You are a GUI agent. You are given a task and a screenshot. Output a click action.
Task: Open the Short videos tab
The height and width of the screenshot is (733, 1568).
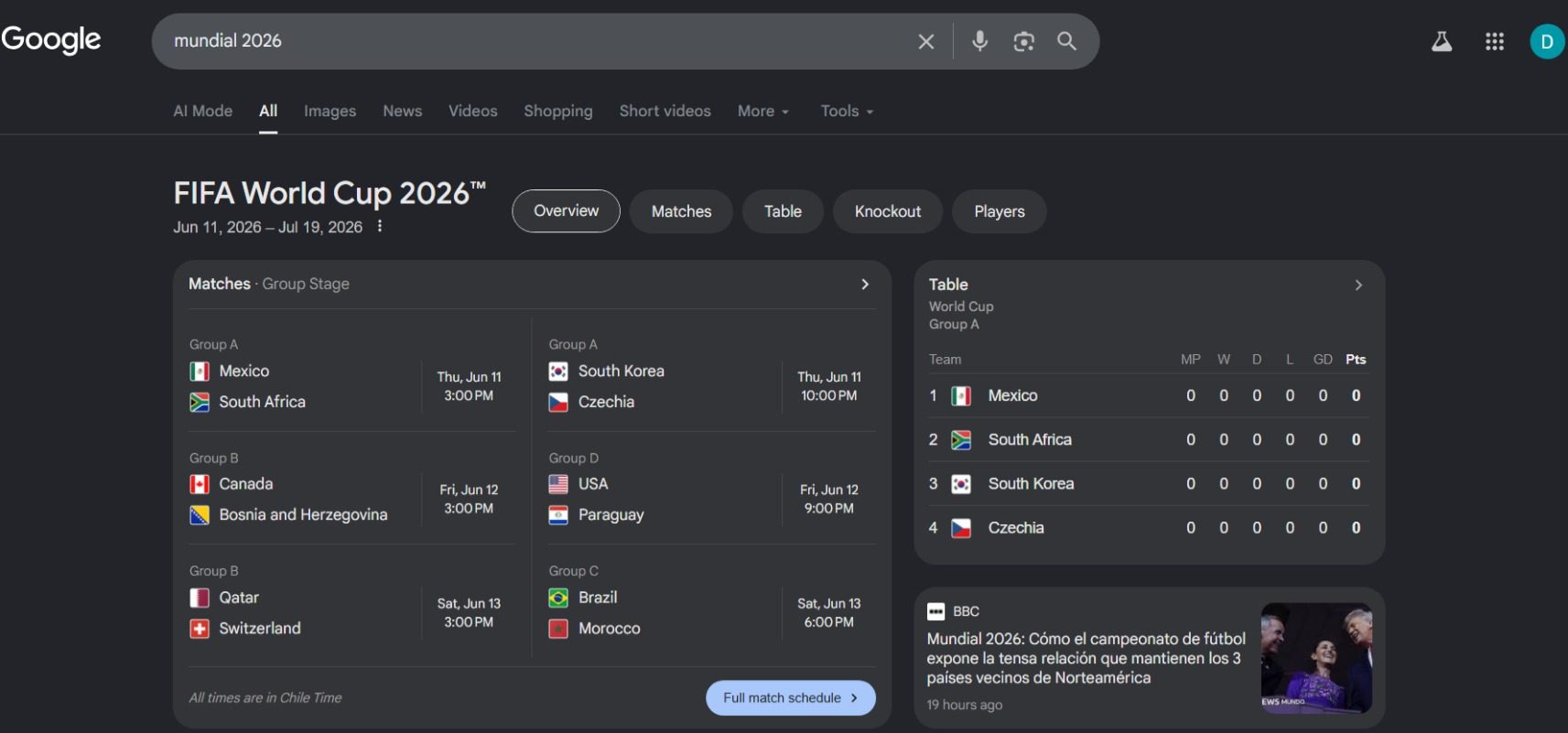[x=665, y=111]
